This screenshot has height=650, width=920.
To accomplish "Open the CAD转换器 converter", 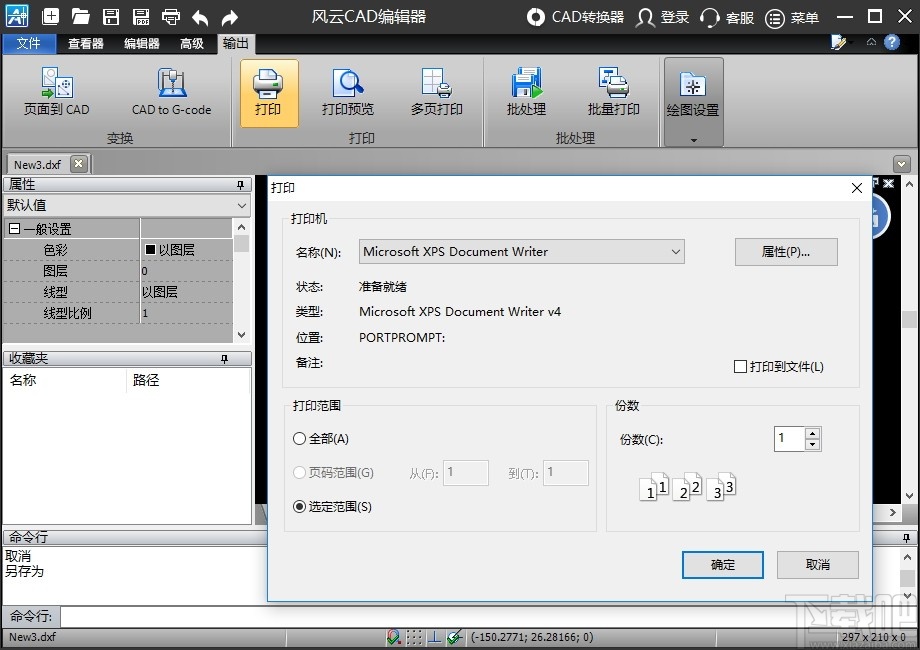I will tap(575, 17).
